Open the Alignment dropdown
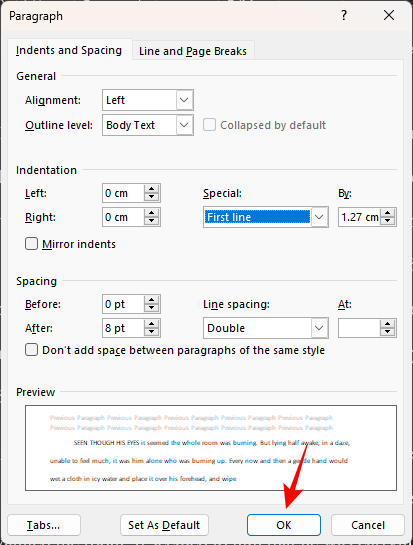This screenshot has width=413, height=545. point(148,100)
